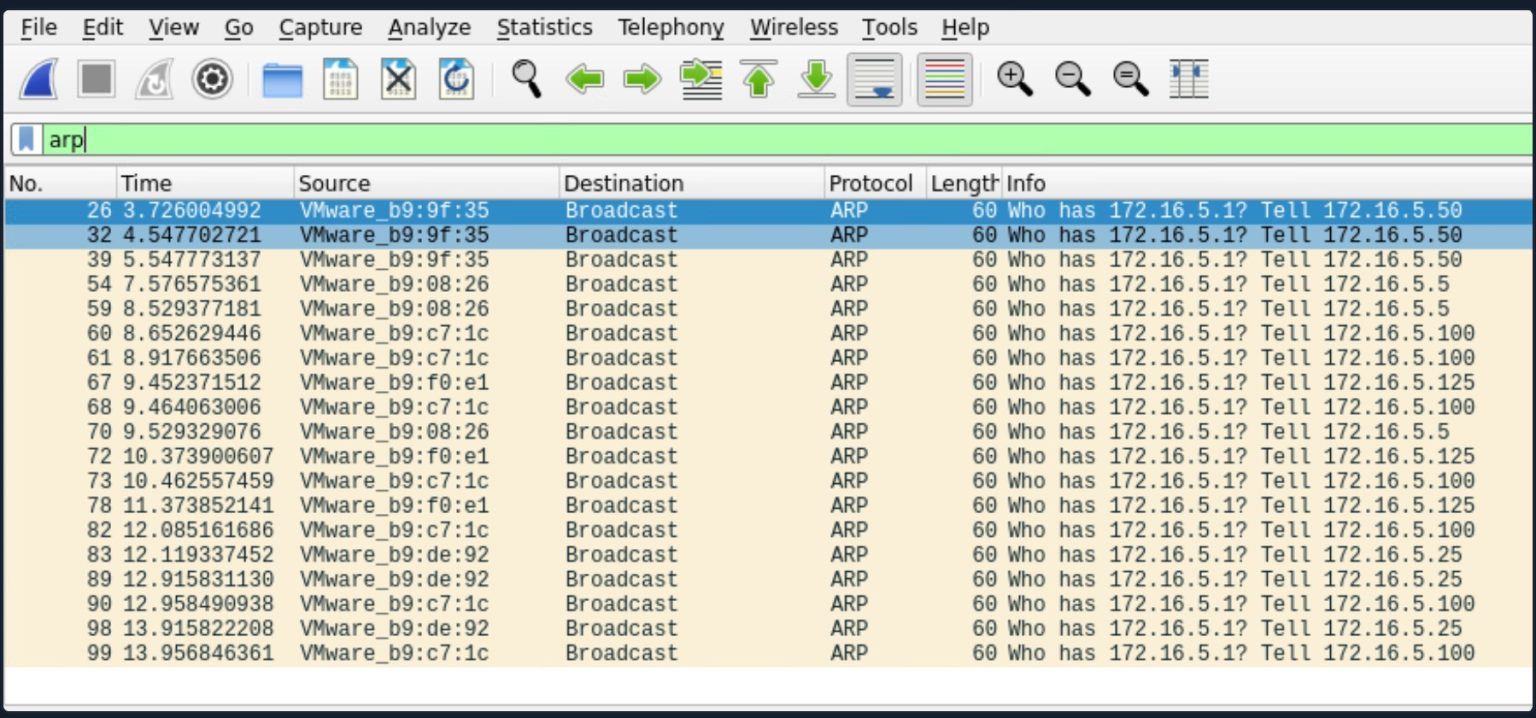Reload the capture file icon

click(457, 79)
